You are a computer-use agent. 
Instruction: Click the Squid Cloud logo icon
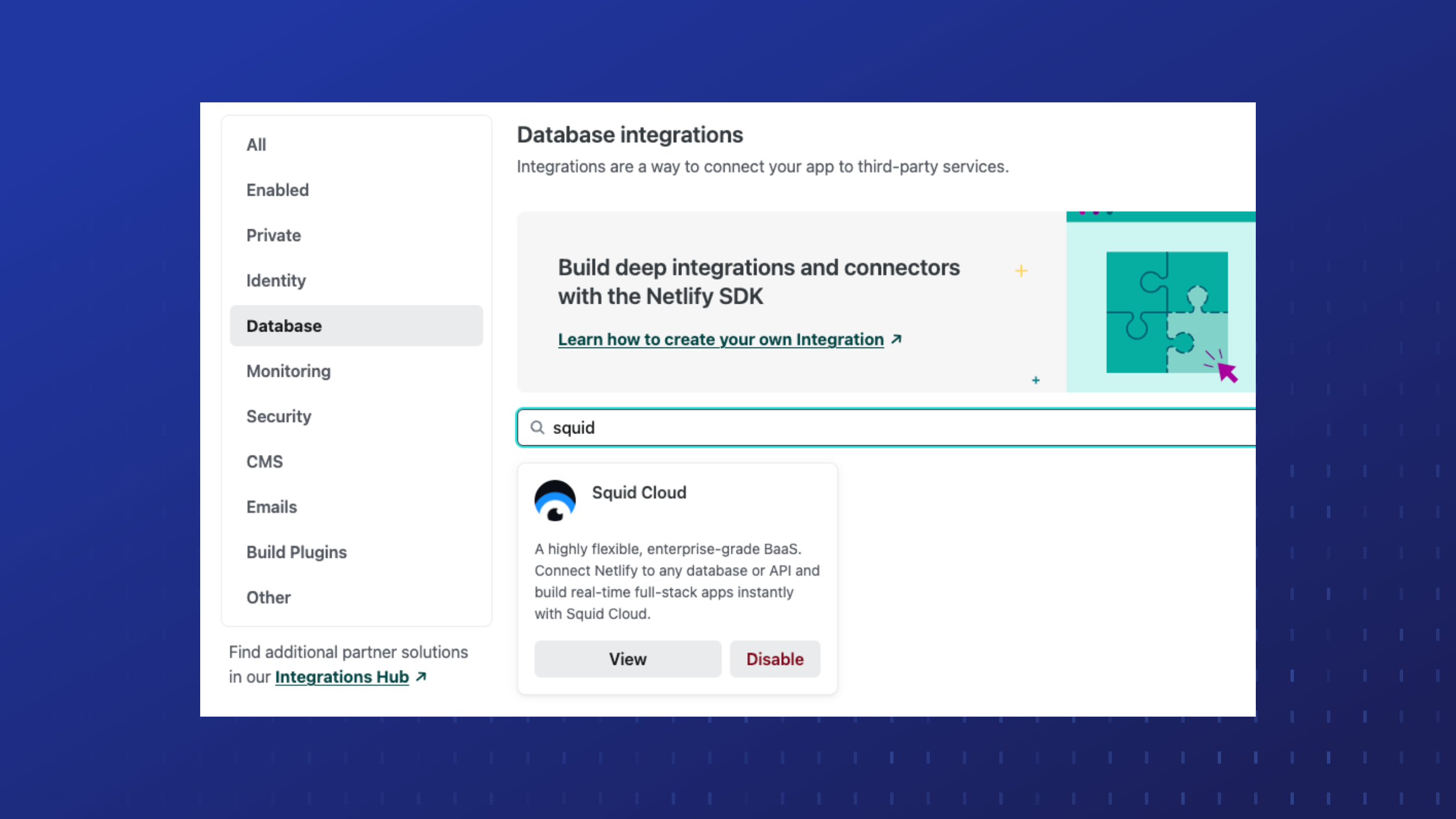pos(555,500)
